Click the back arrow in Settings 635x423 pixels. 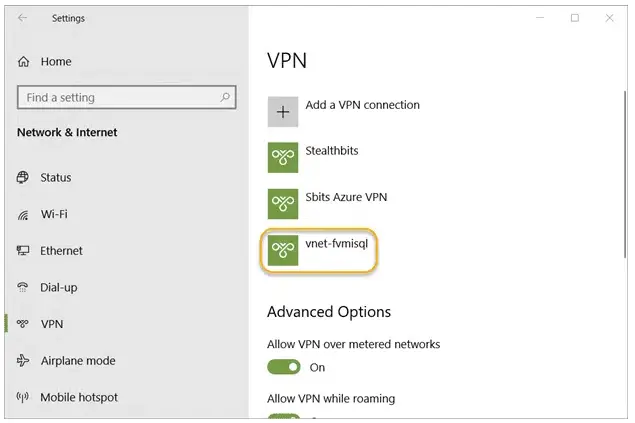tap(22, 18)
